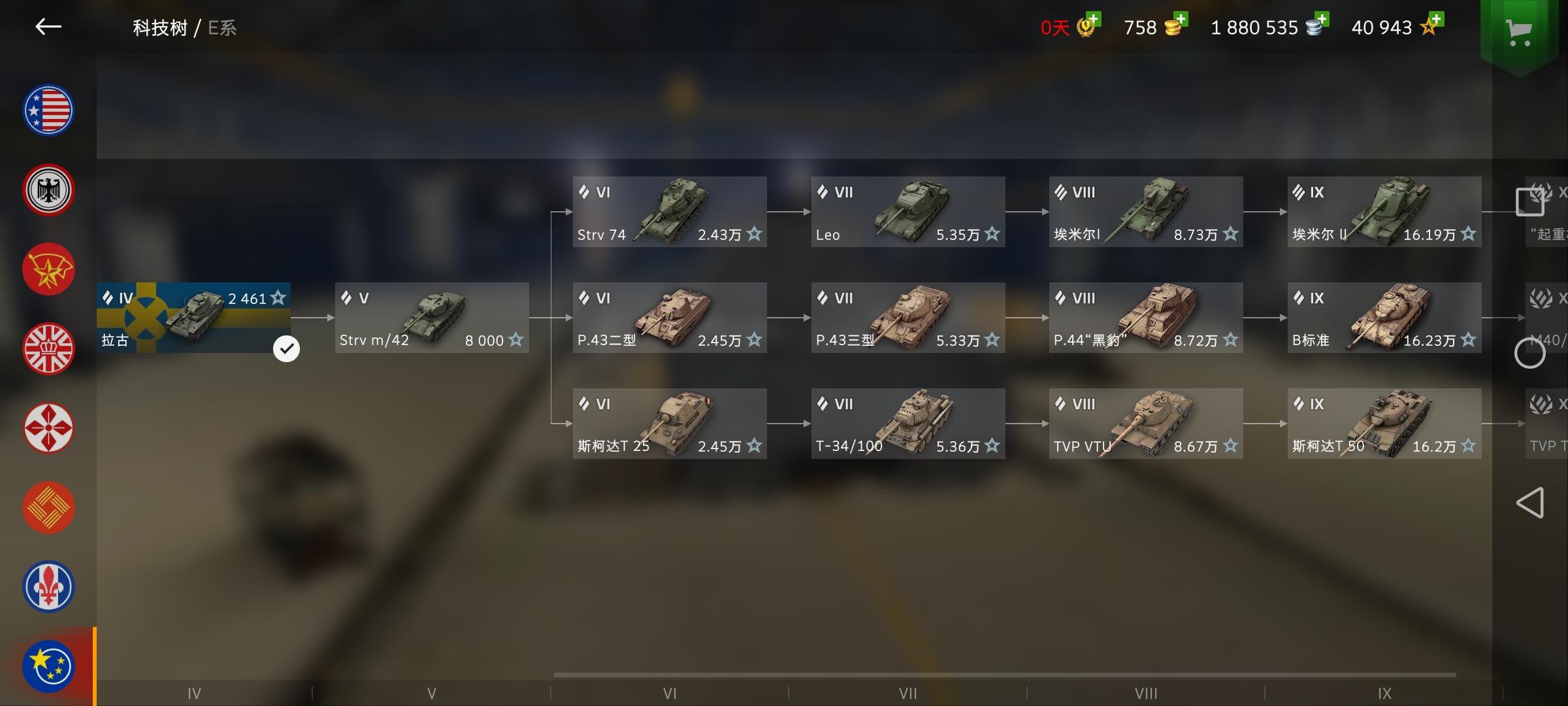Image resolution: width=1568 pixels, height=706 pixels.
Task: Select the France fleur-de-lis nation icon
Action: coord(48,587)
